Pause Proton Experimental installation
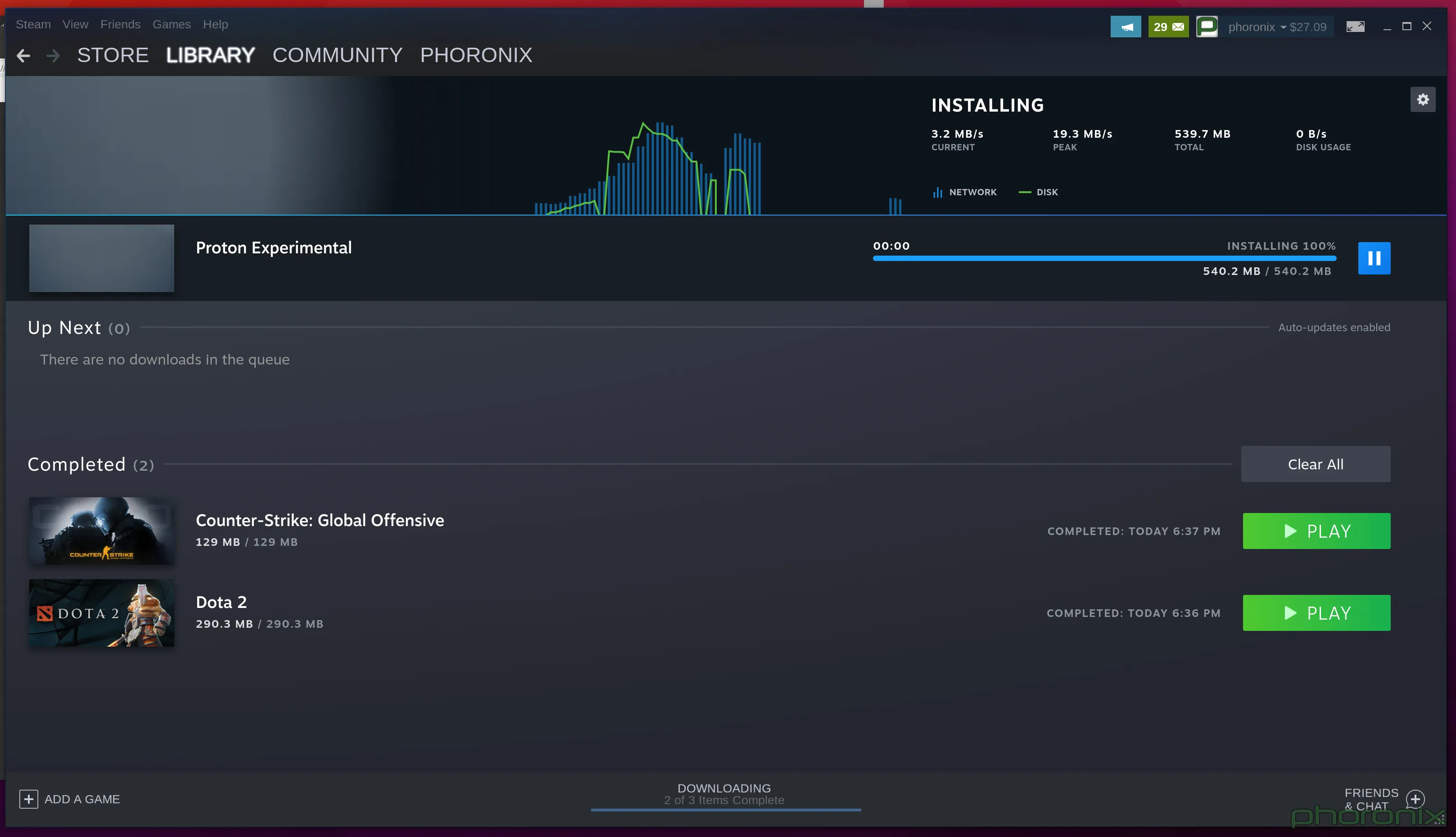1456x837 pixels. coord(1374,258)
